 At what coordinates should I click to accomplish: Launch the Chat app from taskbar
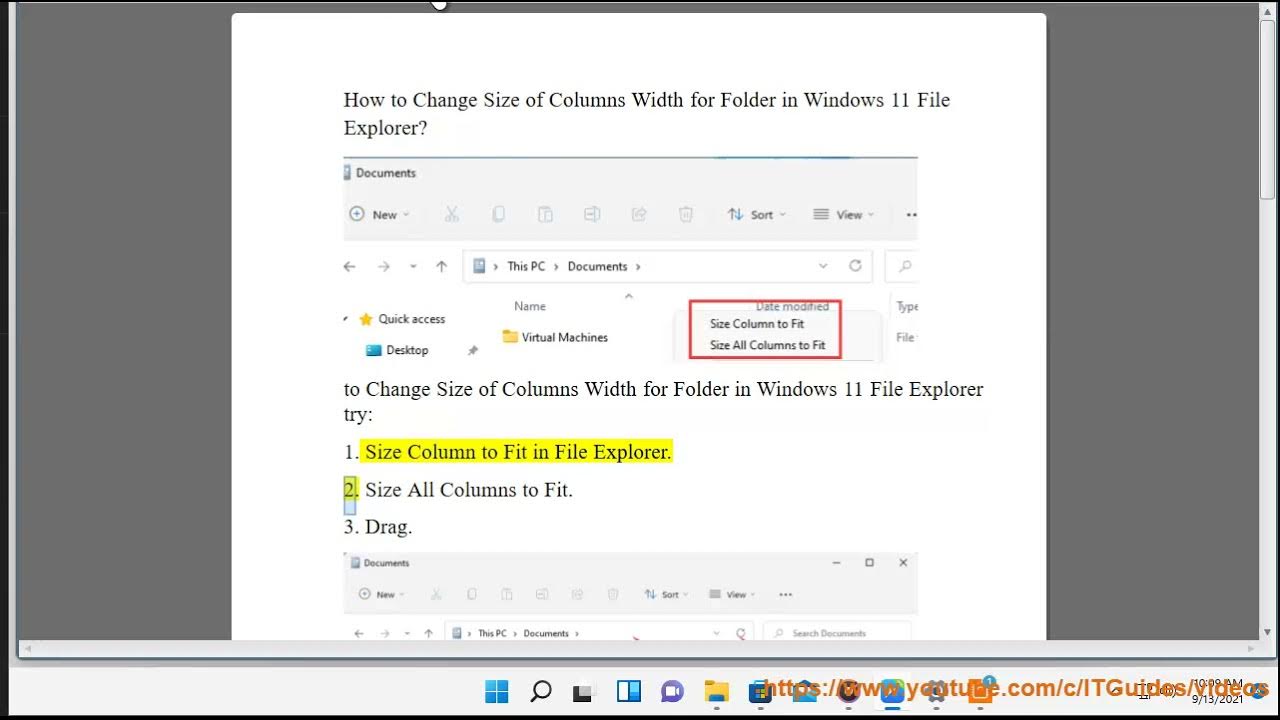(671, 691)
